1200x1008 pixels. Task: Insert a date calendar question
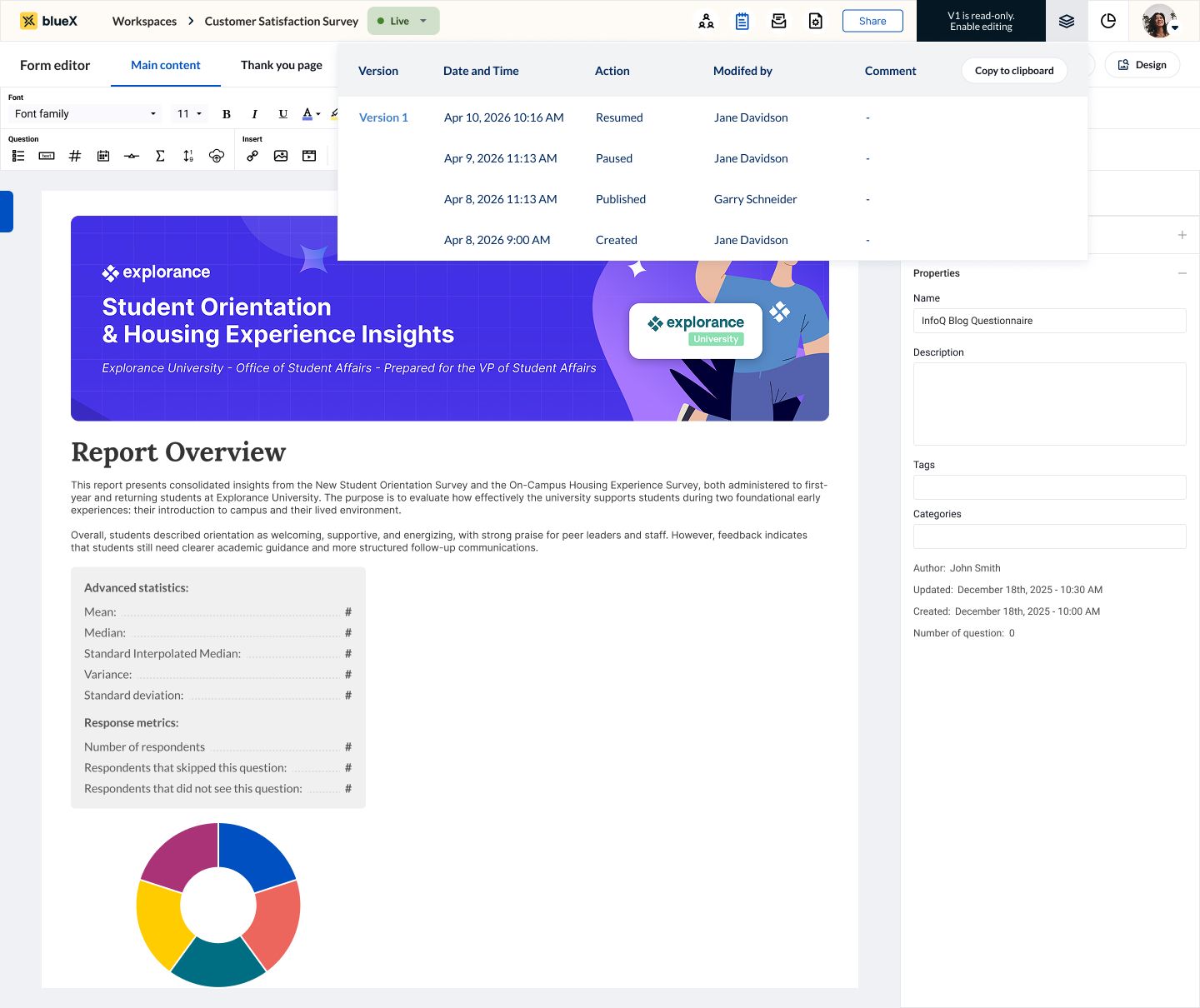coord(103,156)
